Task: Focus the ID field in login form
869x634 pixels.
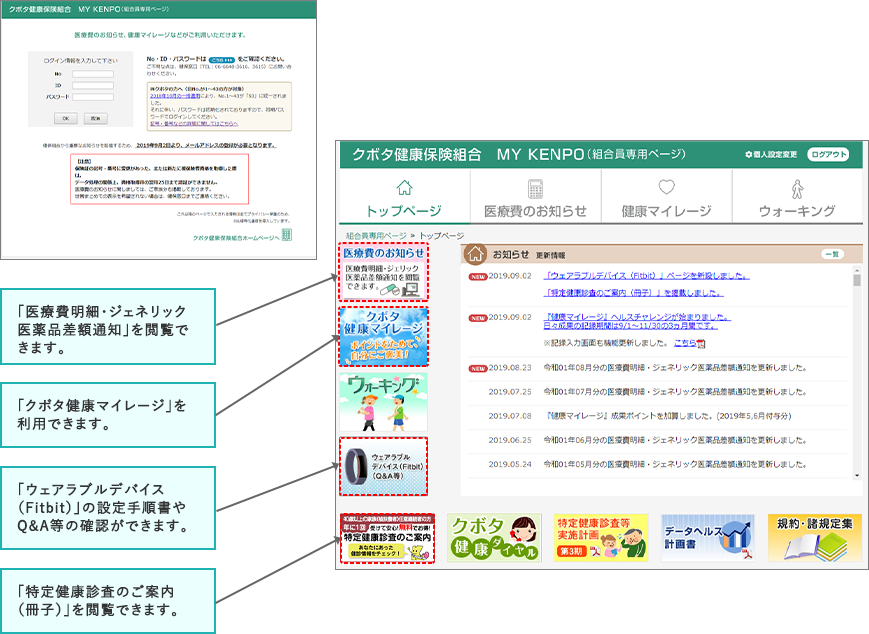Action: pyautogui.click(x=93, y=85)
